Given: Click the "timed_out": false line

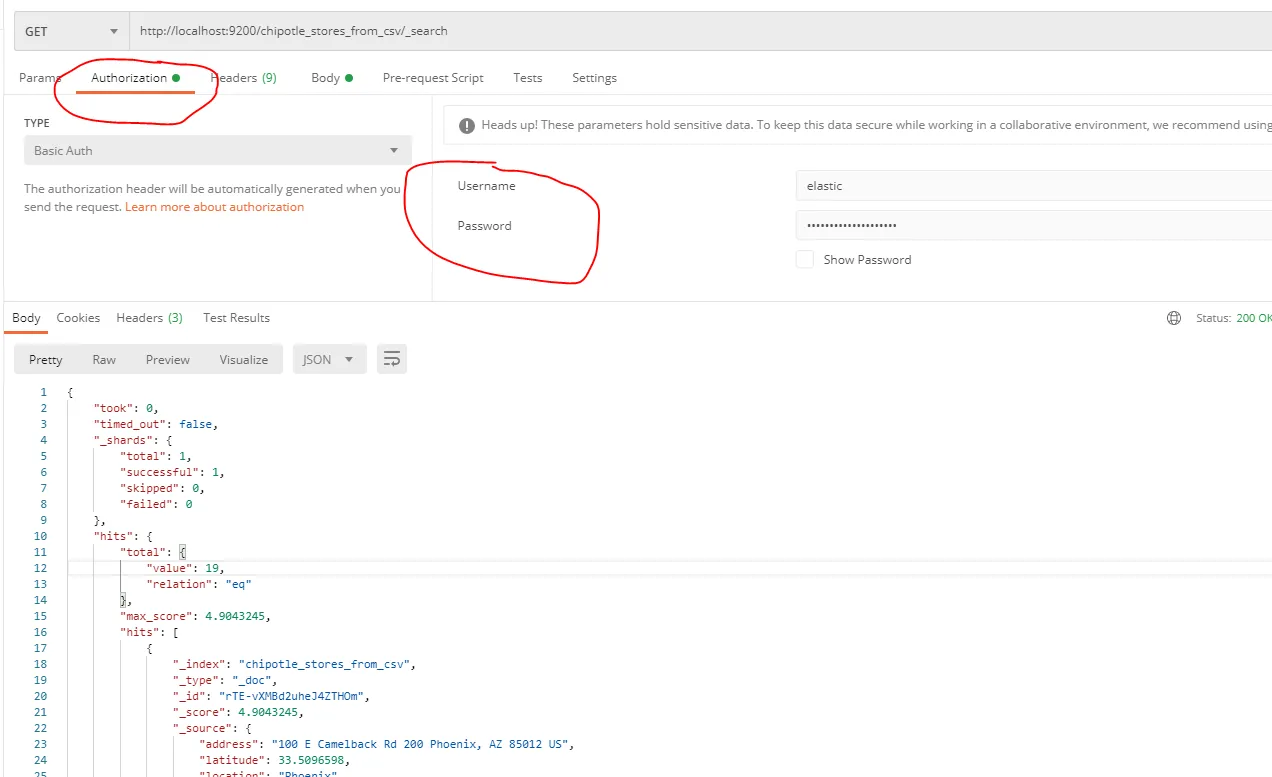Looking at the screenshot, I should [x=156, y=424].
